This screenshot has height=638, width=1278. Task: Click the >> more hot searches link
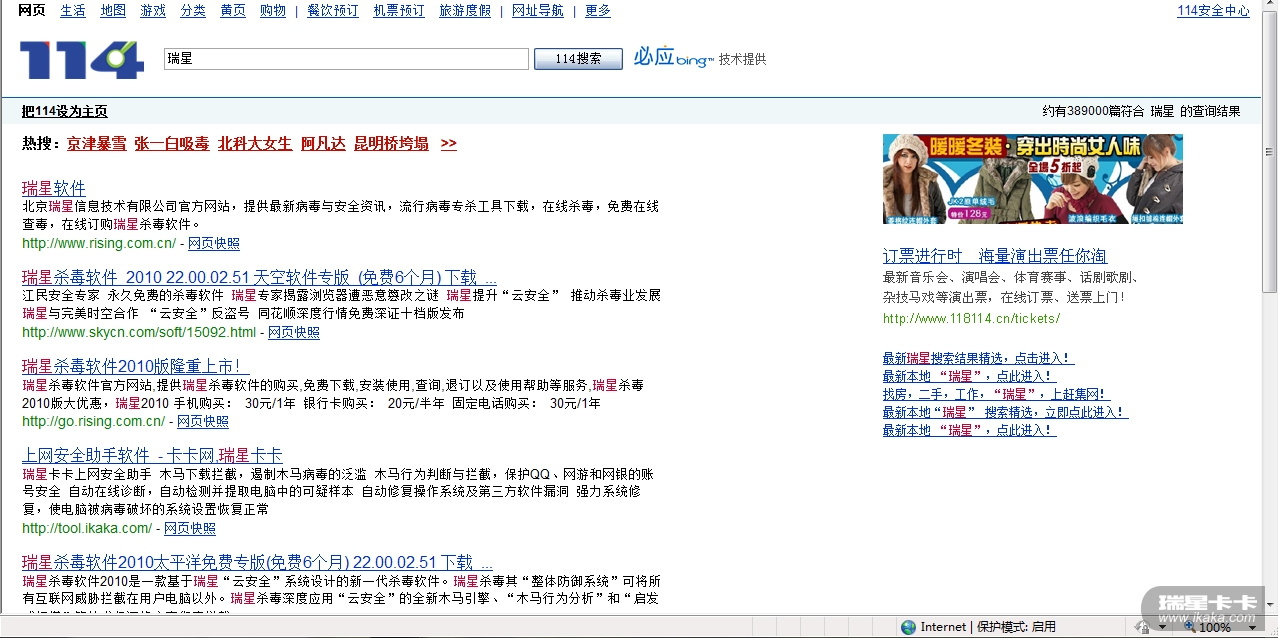(x=449, y=143)
